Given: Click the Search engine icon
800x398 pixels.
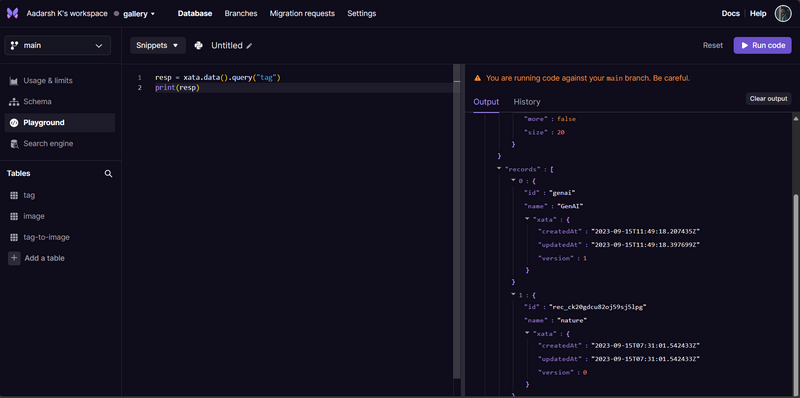Looking at the screenshot, I should (x=14, y=144).
